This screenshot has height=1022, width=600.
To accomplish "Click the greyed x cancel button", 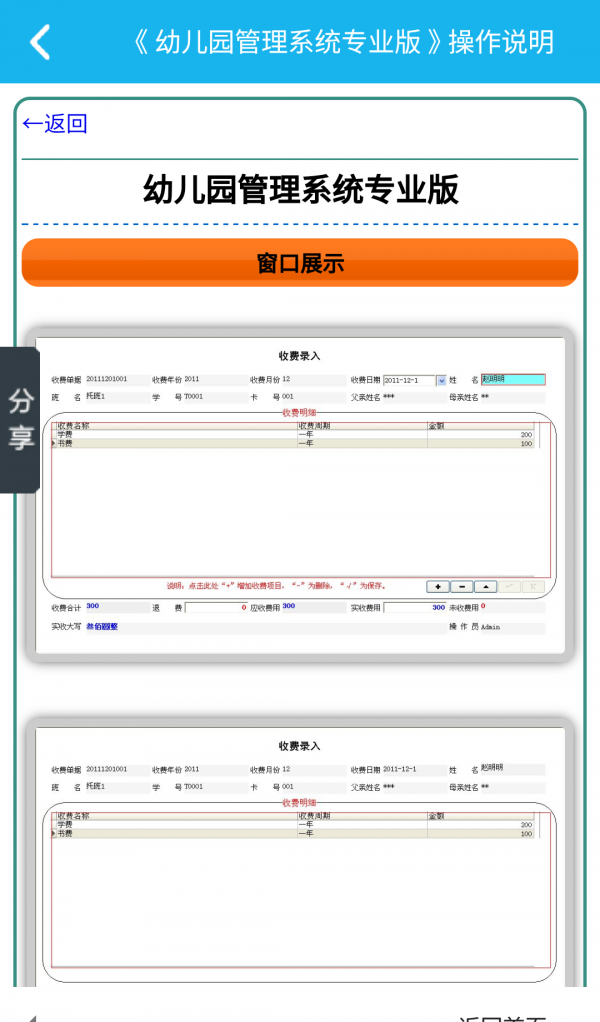I will (x=533, y=586).
